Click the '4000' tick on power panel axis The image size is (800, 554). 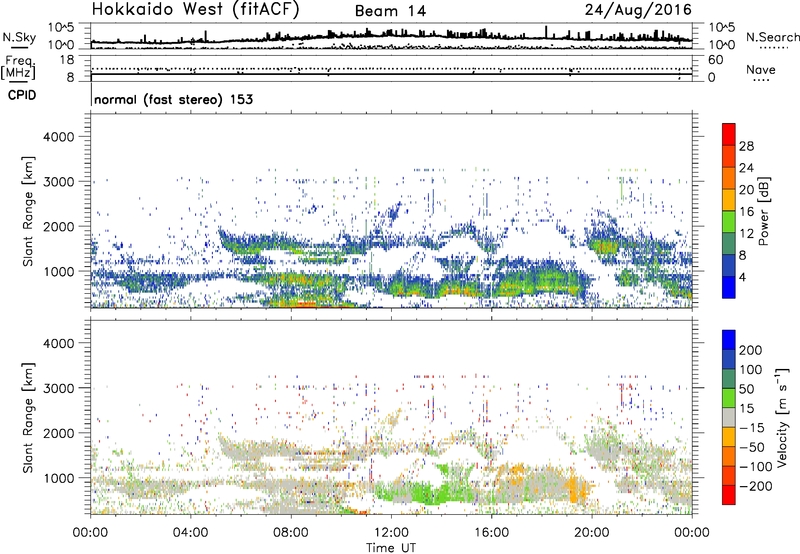coord(58,137)
